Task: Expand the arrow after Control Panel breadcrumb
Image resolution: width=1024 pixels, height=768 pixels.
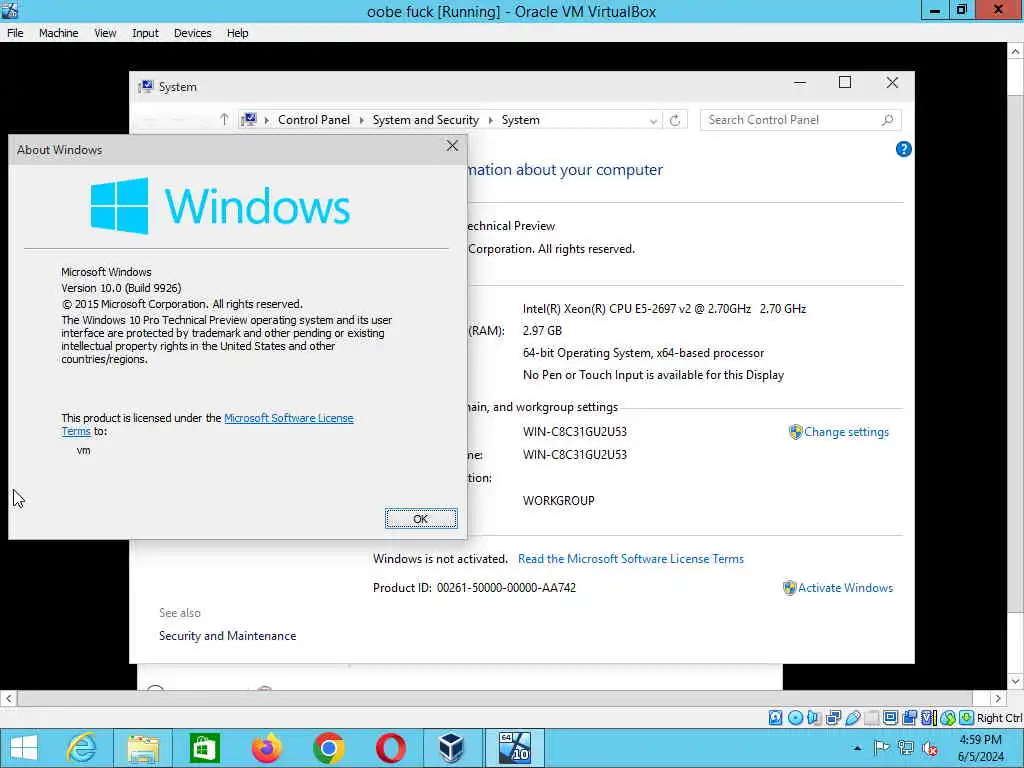Action: [361, 120]
